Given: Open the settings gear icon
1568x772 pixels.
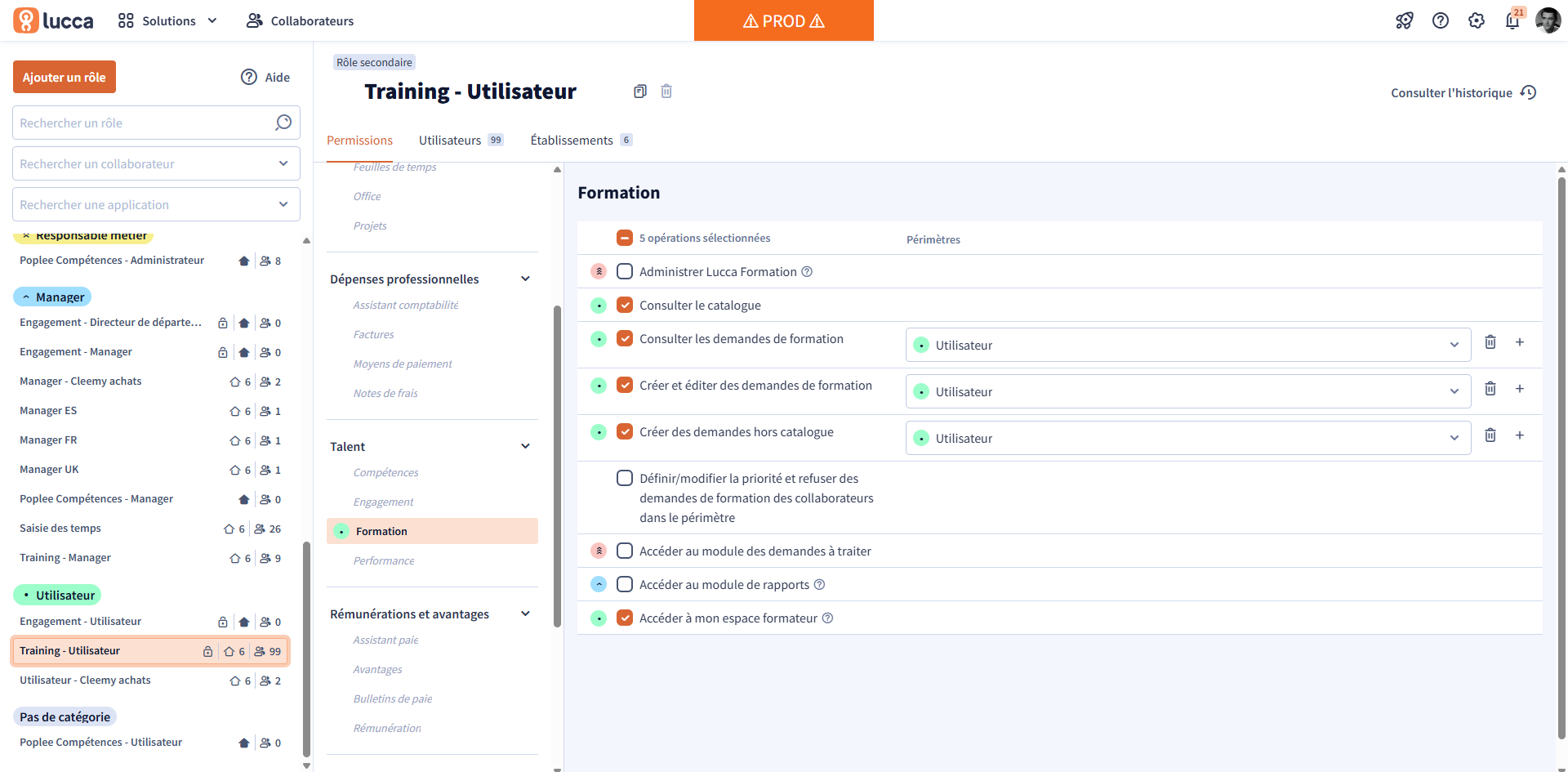Looking at the screenshot, I should click(1477, 20).
